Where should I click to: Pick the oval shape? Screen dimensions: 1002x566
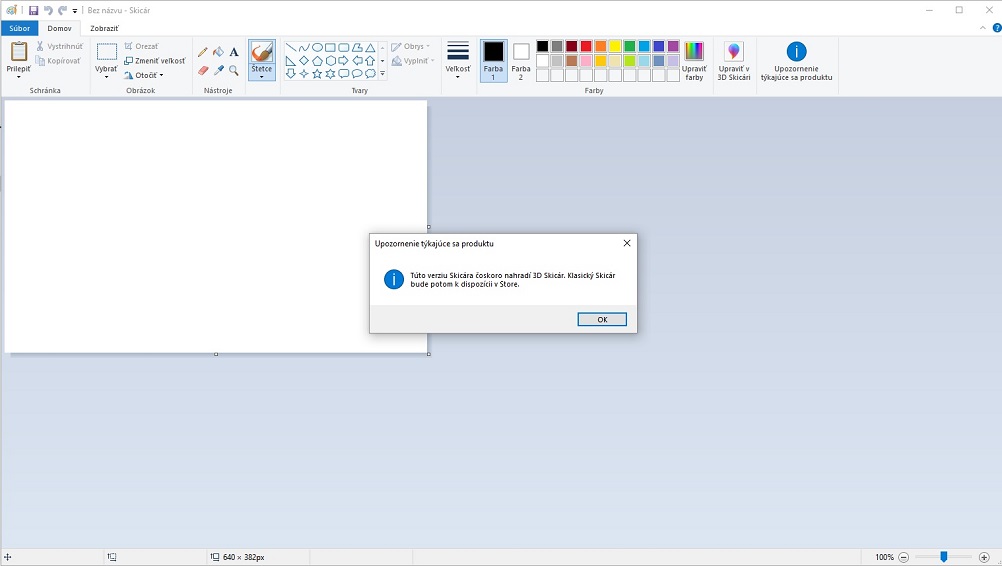point(317,47)
